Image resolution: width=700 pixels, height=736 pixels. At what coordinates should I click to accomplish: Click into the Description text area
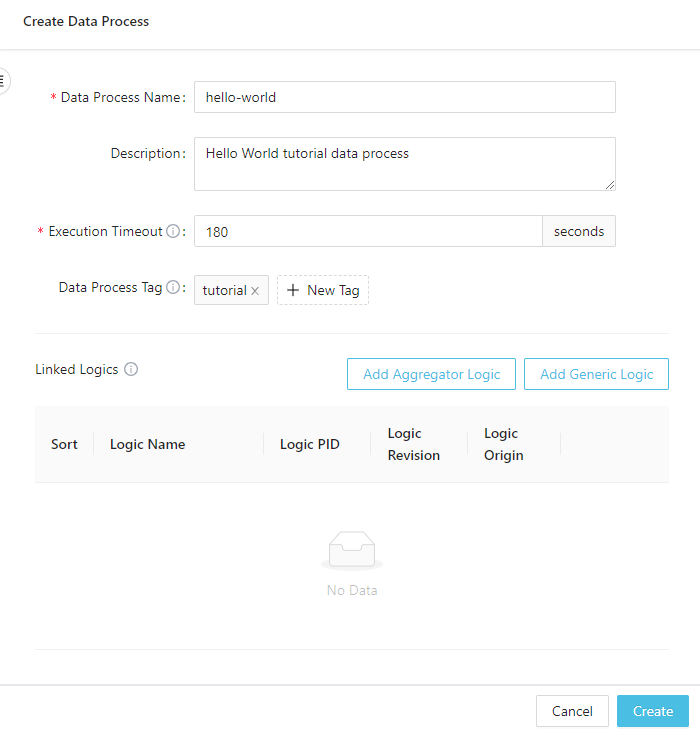tap(404, 163)
